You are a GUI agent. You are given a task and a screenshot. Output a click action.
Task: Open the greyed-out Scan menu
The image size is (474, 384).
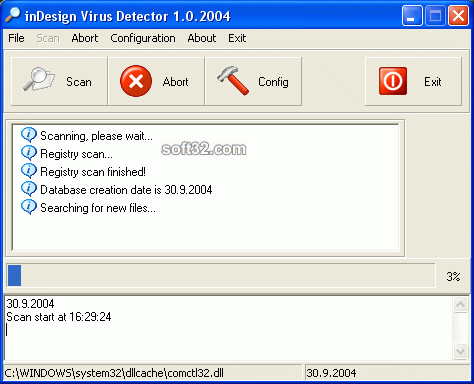point(48,38)
